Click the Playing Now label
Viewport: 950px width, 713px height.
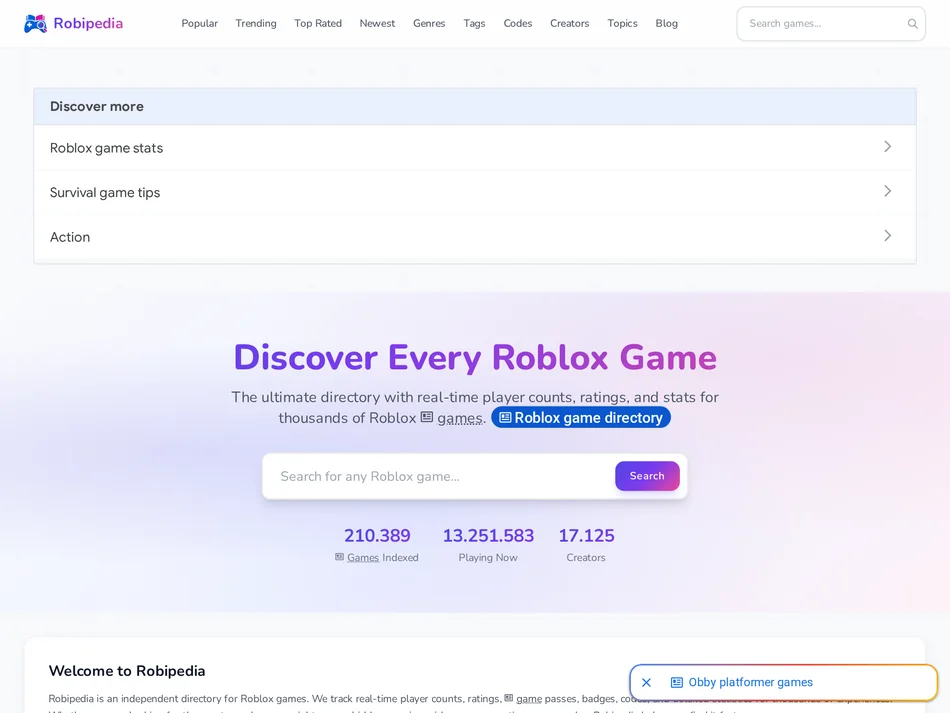click(x=488, y=557)
